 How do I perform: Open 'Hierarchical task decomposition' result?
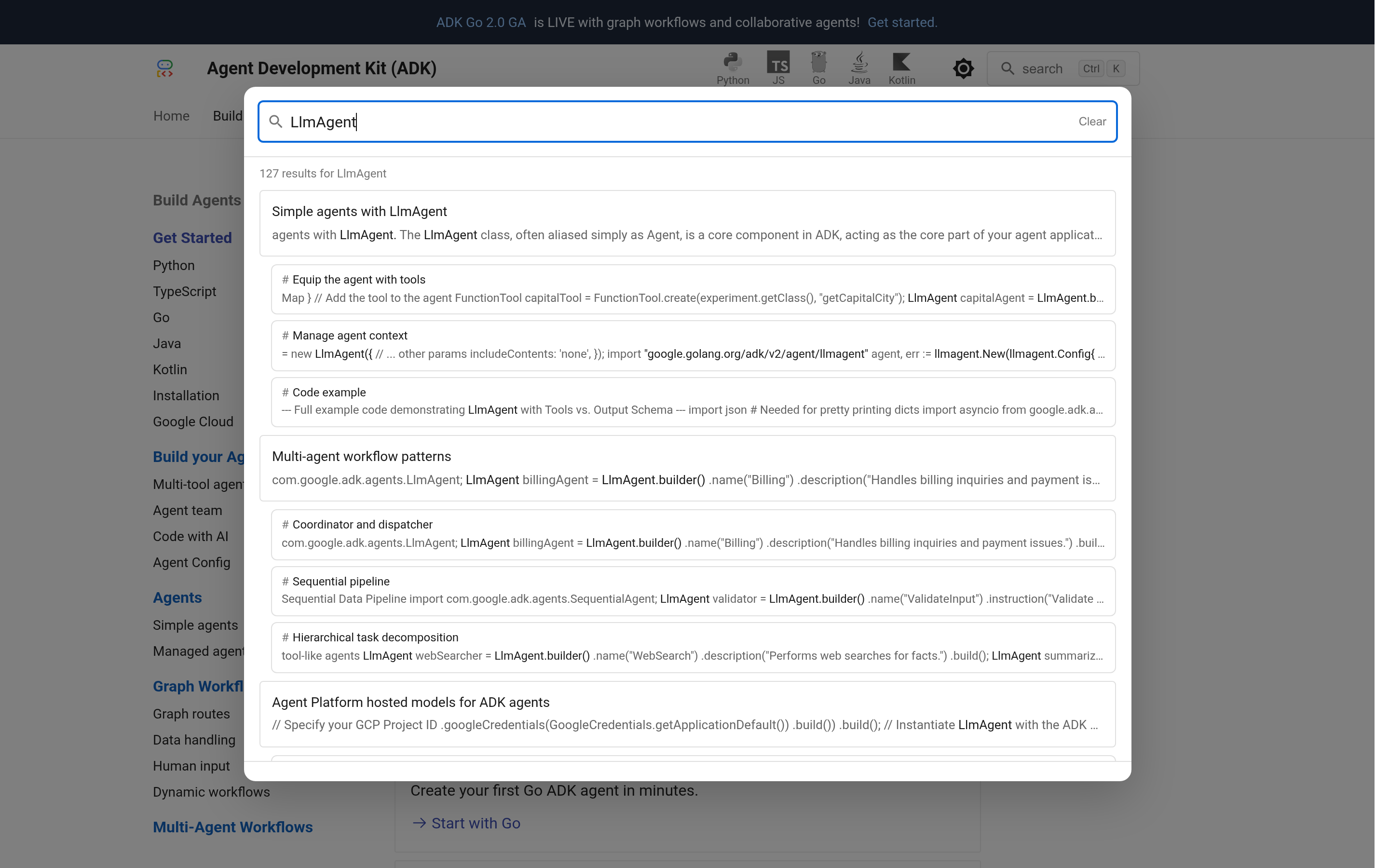click(693, 647)
